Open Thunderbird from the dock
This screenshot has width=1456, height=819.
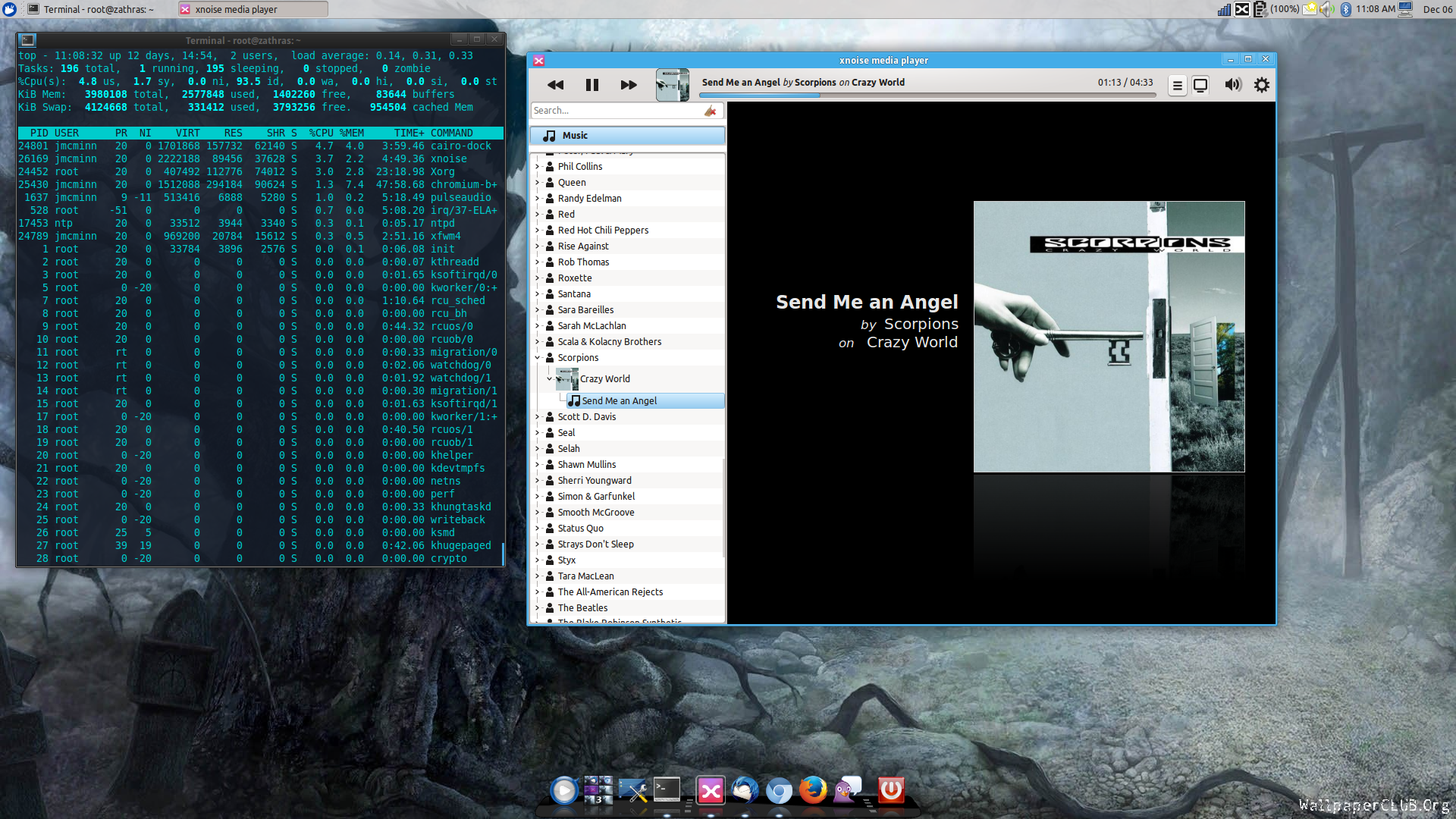[744, 790]
